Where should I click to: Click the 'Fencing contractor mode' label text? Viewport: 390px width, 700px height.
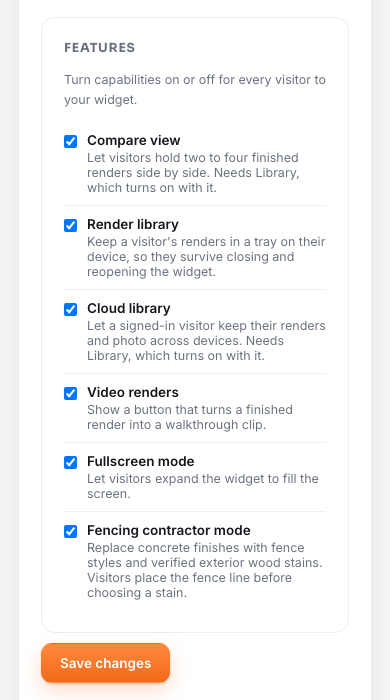point(169,530)
